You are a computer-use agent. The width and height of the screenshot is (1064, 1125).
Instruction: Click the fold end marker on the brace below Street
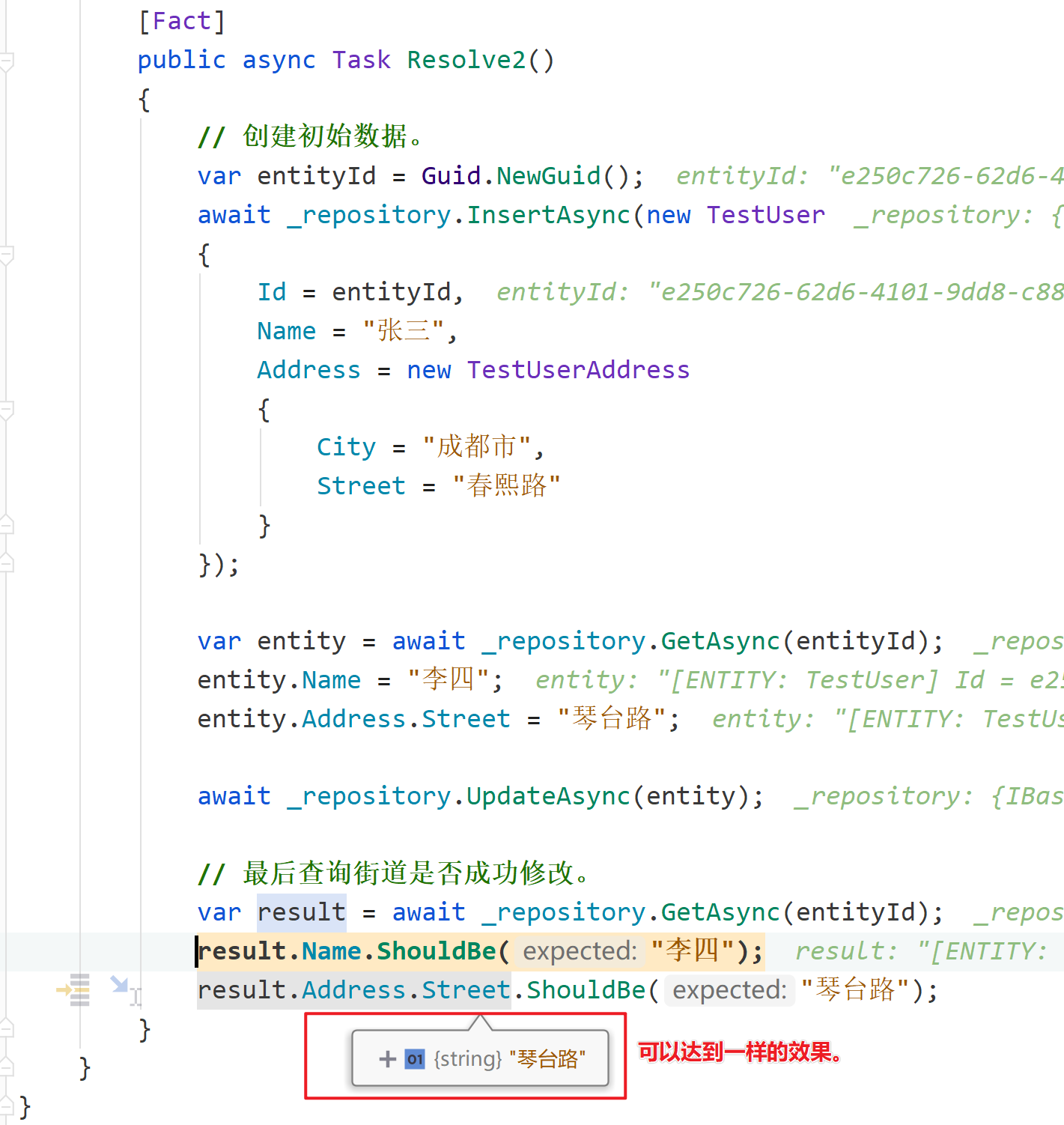click(x=7, y=524)
